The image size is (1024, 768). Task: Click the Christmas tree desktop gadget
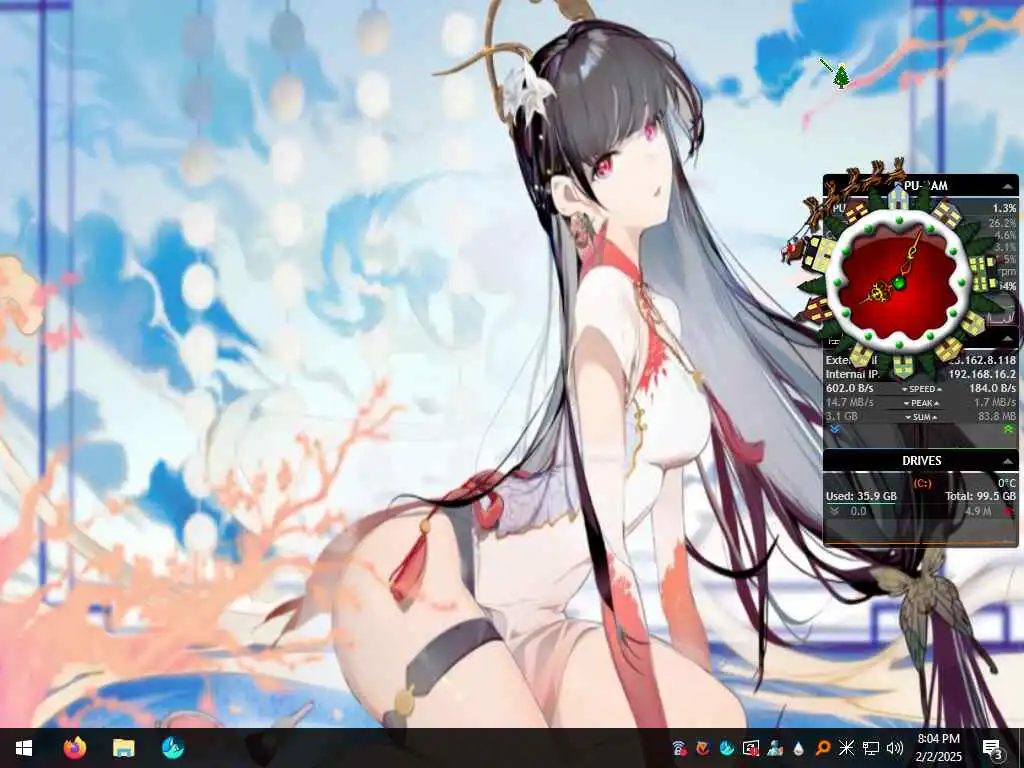click(841, 76)
